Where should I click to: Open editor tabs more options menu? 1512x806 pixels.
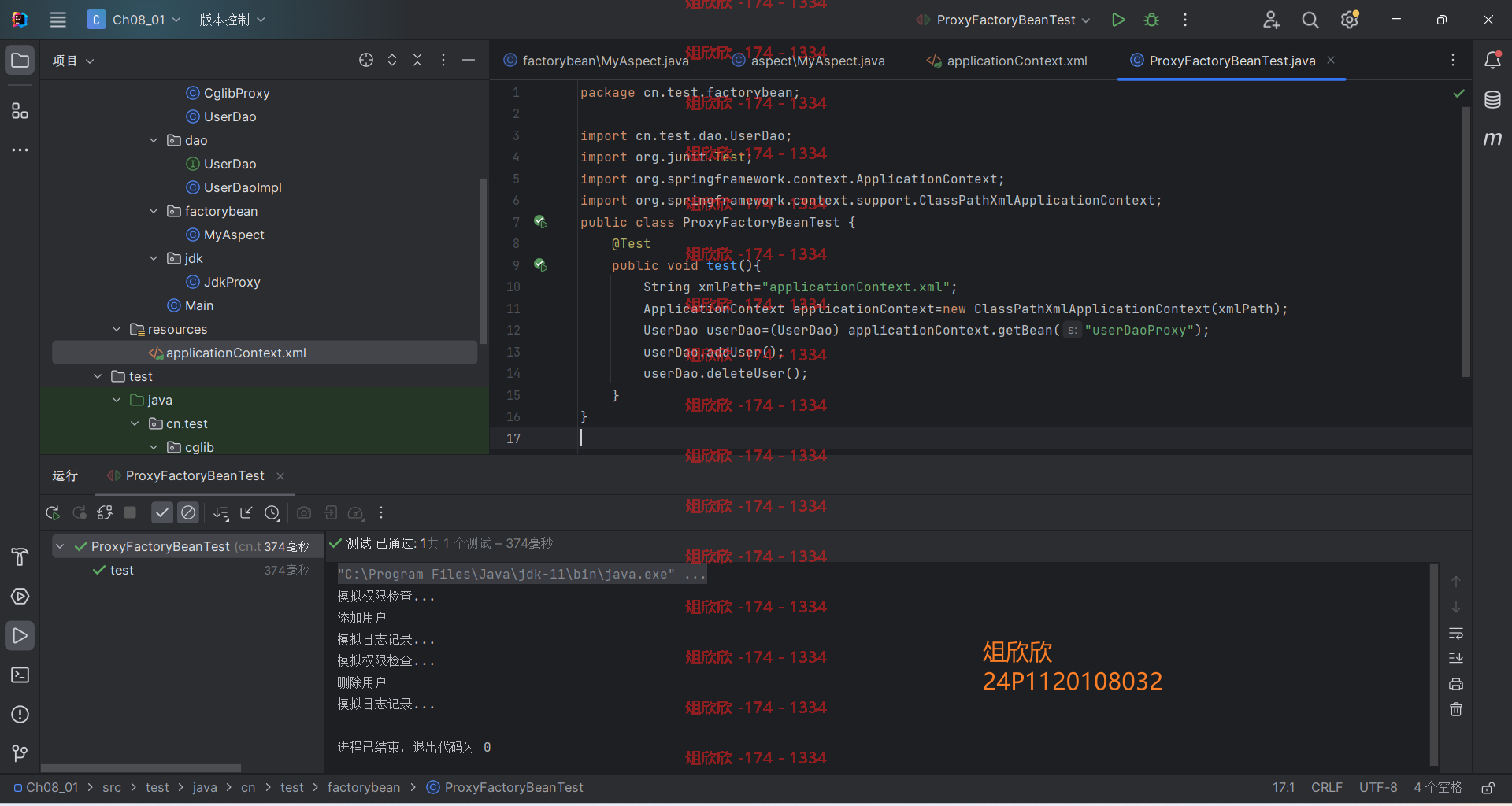(1453, 60)
